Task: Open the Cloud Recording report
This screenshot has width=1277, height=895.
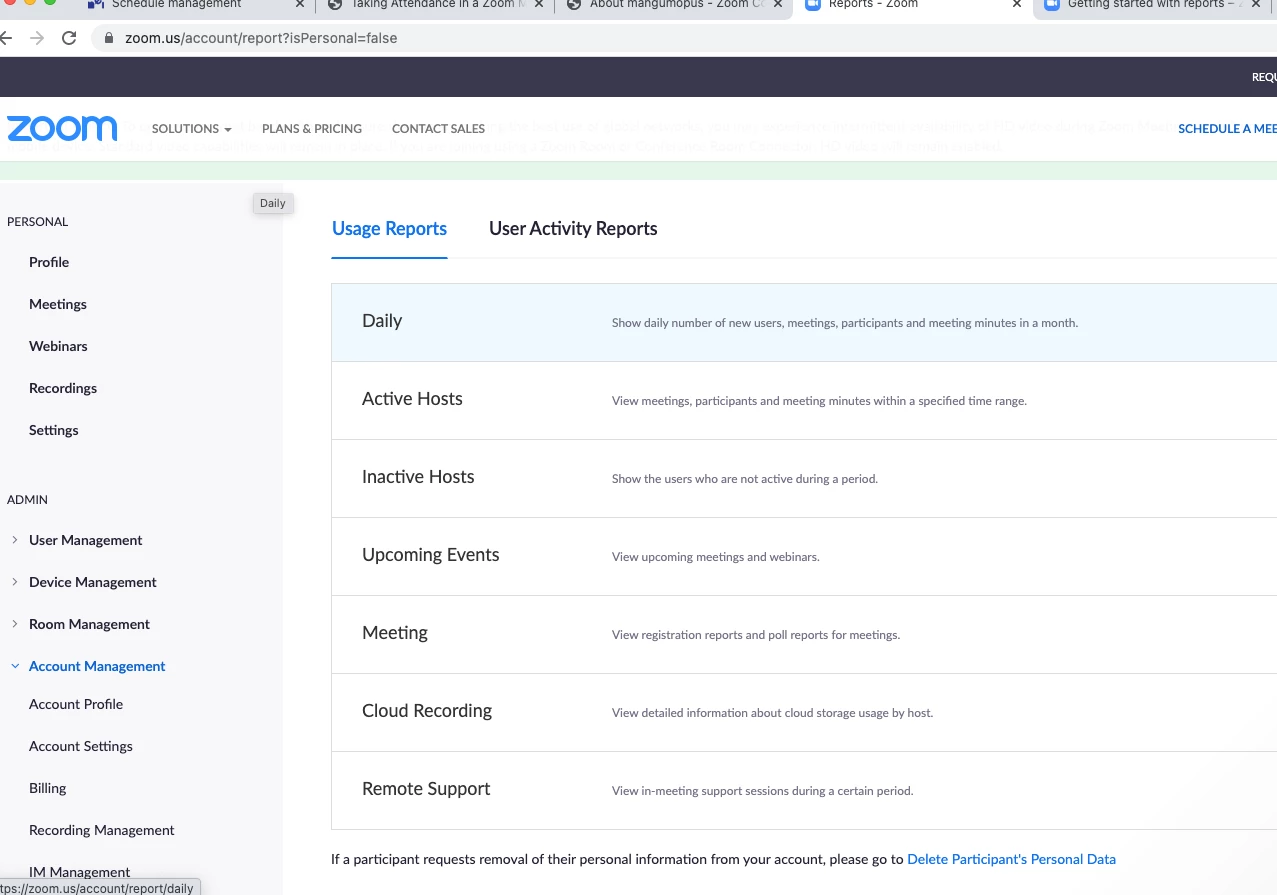Action: 804,712
